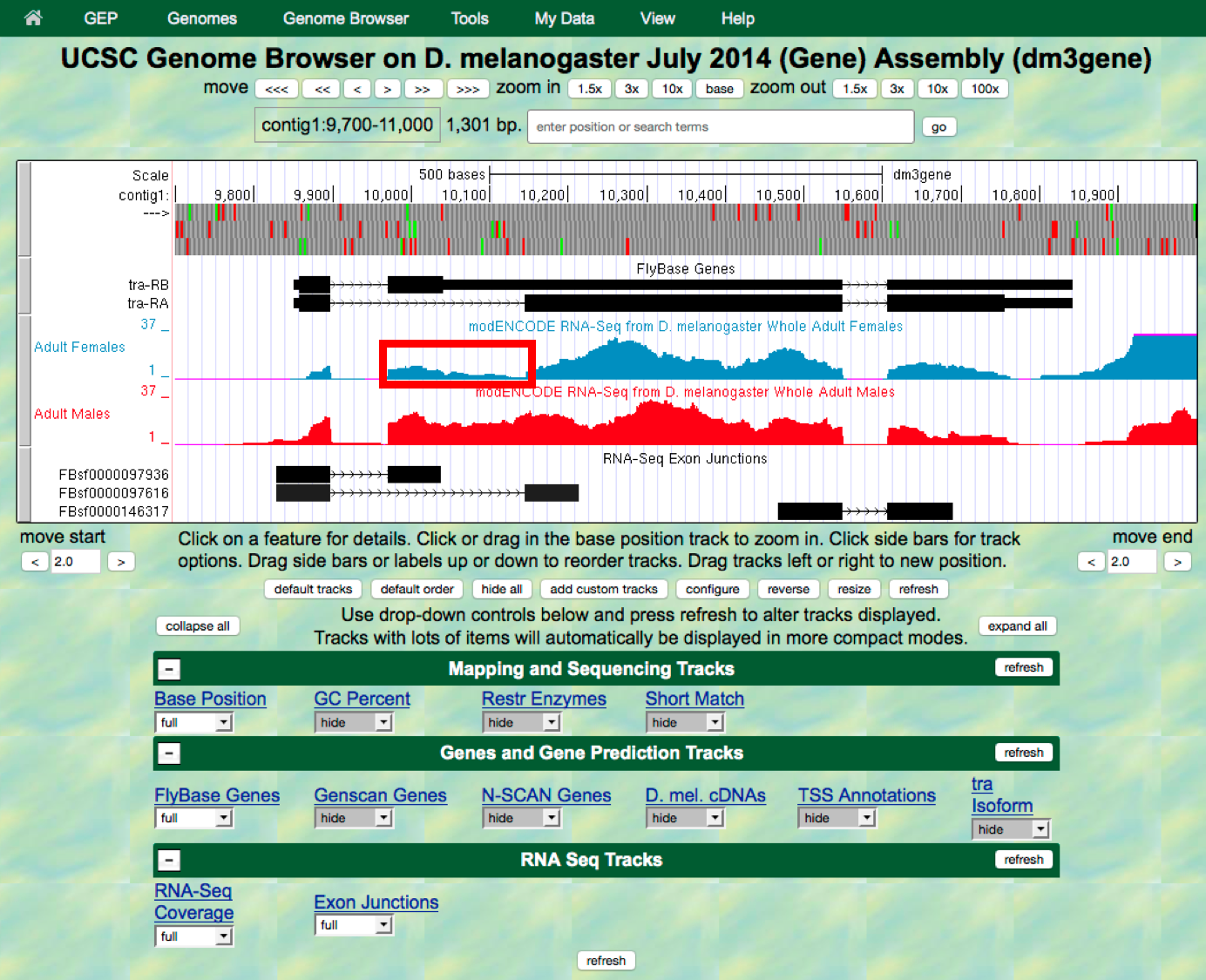Click the move end amount field
Screen dimensions: 1206x980
(x=1133, y=562)
